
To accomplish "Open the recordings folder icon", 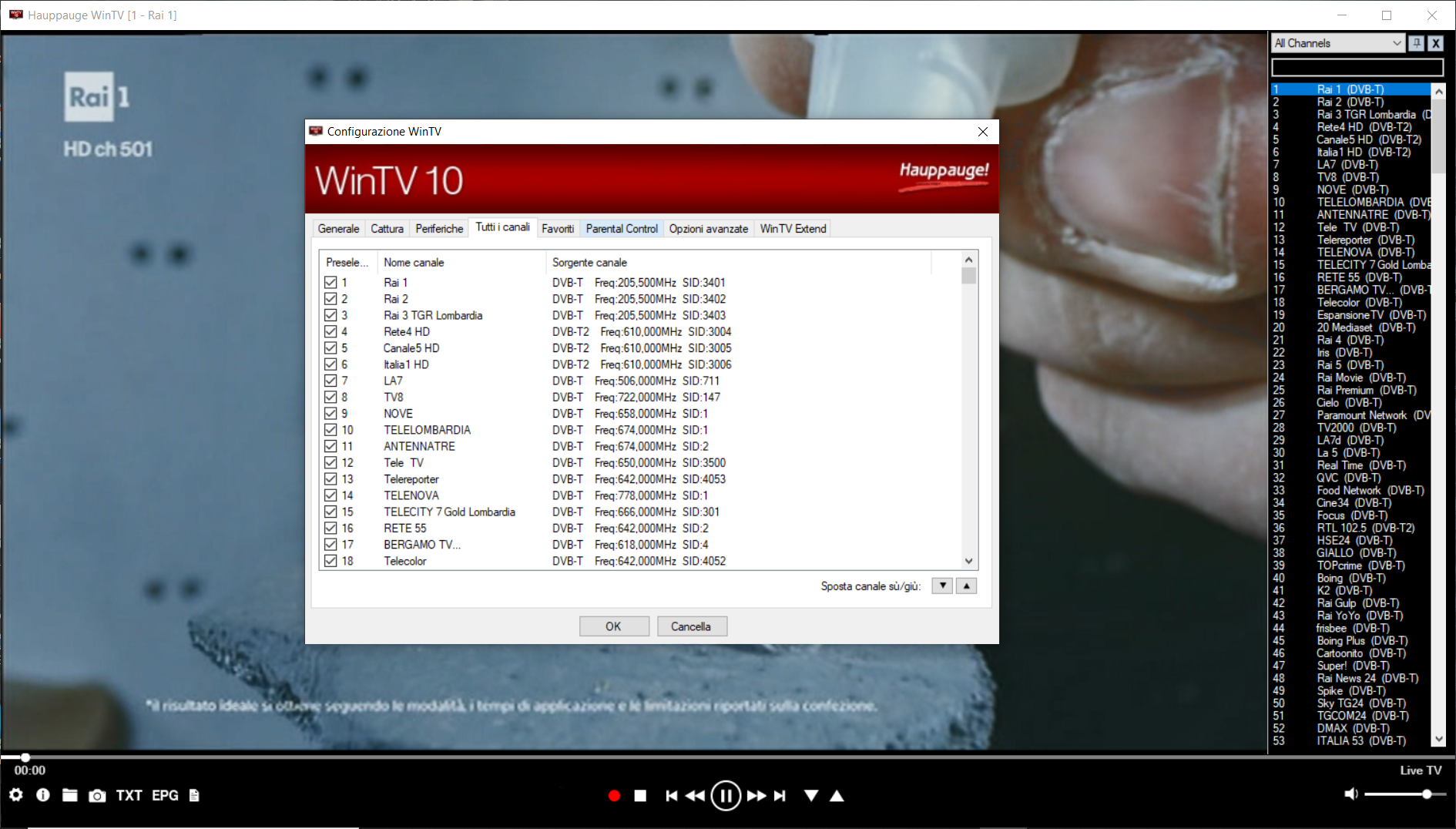I will (70, 796).
